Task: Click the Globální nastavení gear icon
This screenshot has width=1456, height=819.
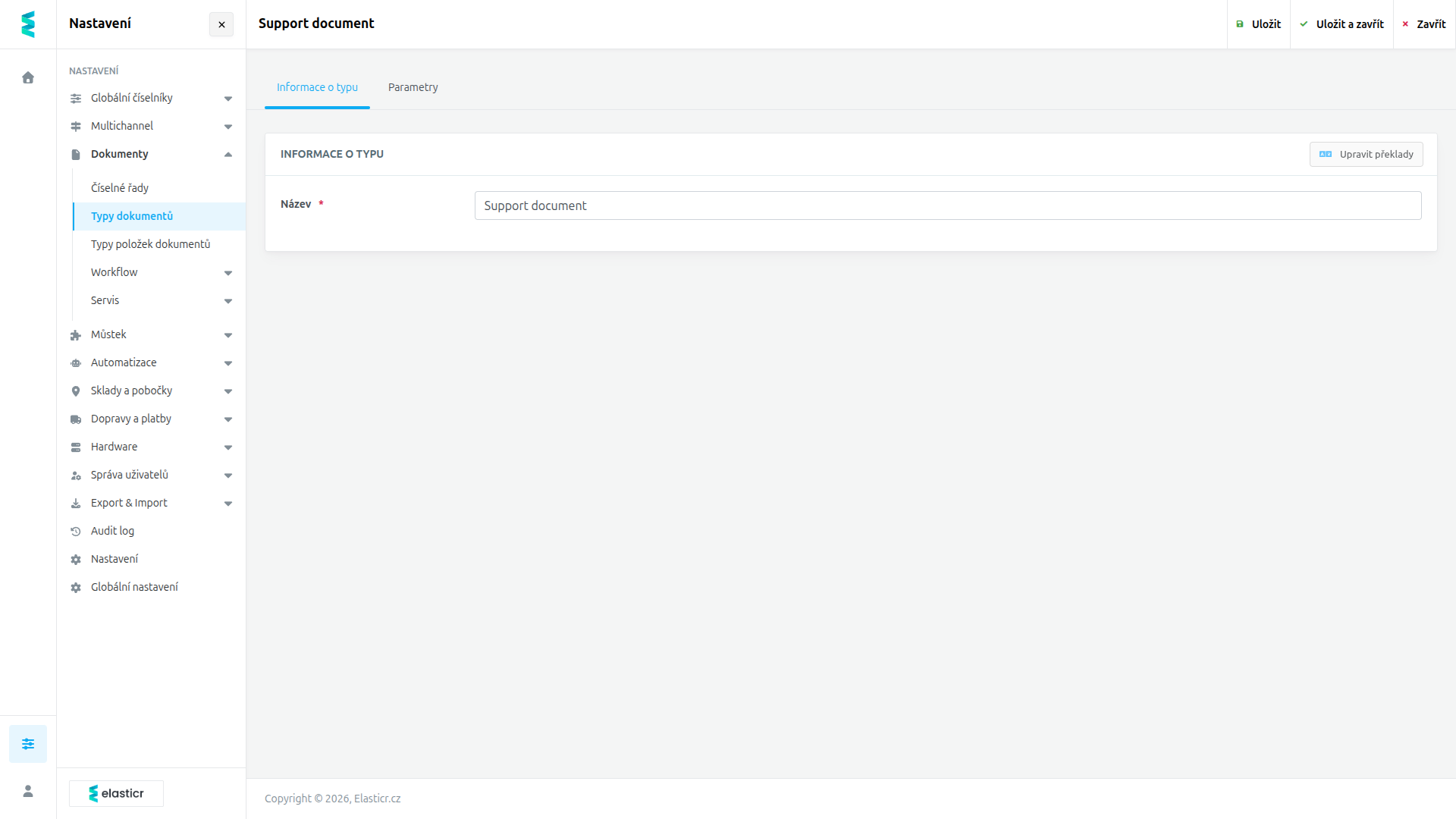Action: click(x=76, y=588)
